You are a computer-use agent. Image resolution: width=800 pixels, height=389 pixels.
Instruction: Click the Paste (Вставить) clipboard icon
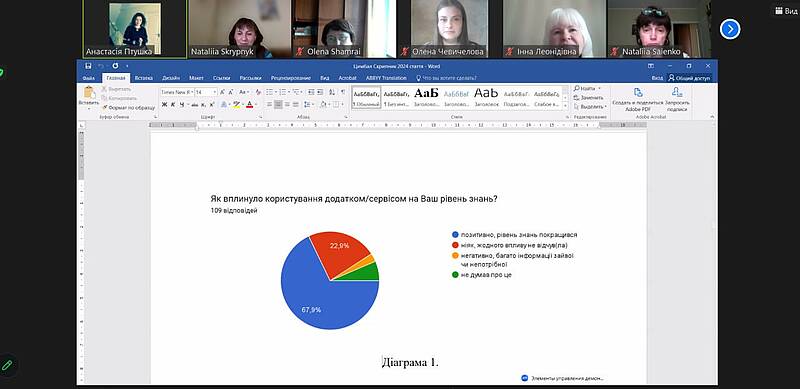89,93
